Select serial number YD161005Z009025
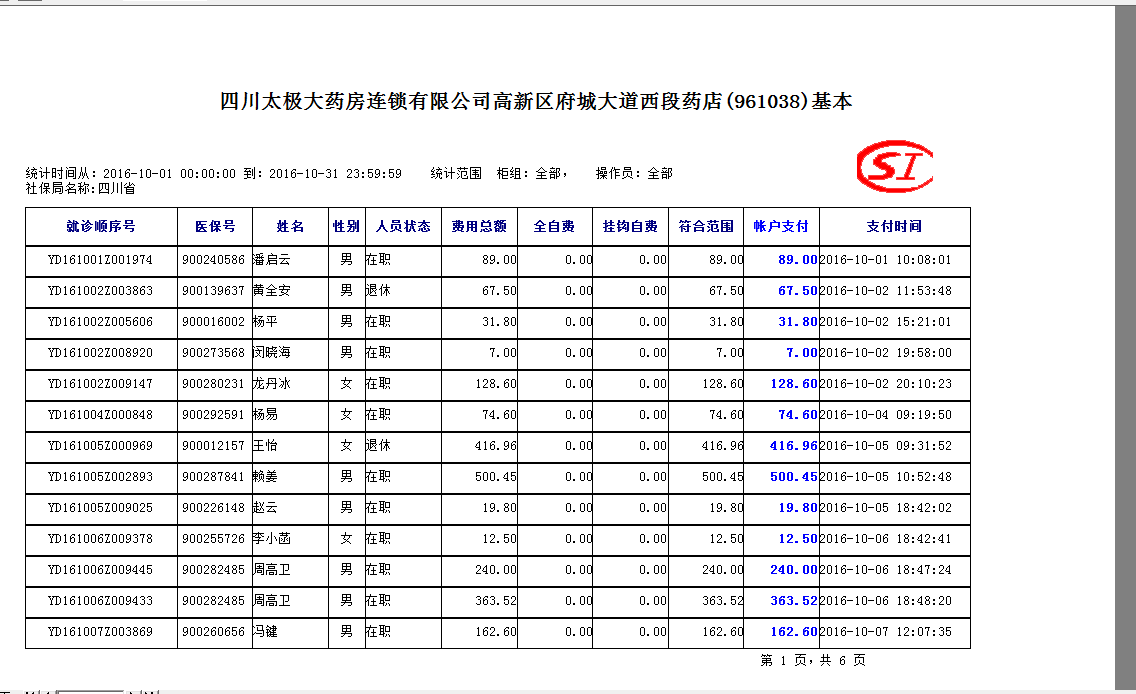The height and width of the screenshot is (694, 1136). pos(101,508)
